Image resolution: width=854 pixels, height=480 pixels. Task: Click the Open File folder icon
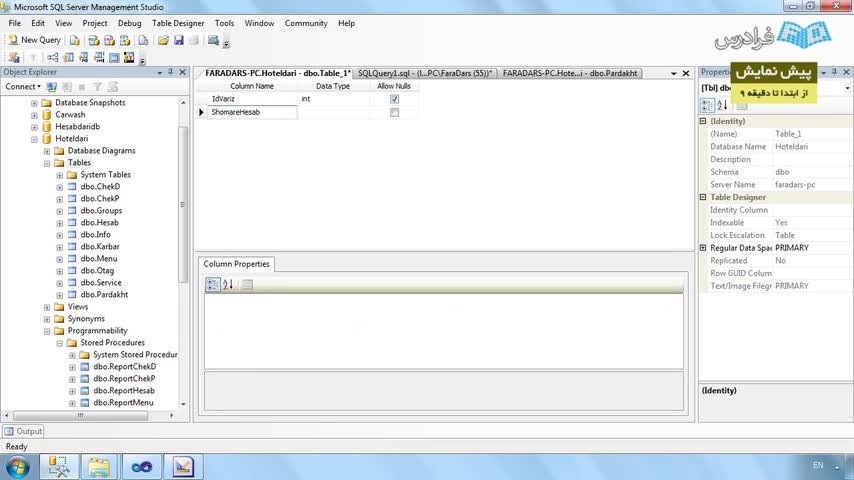tap(163, 40)
